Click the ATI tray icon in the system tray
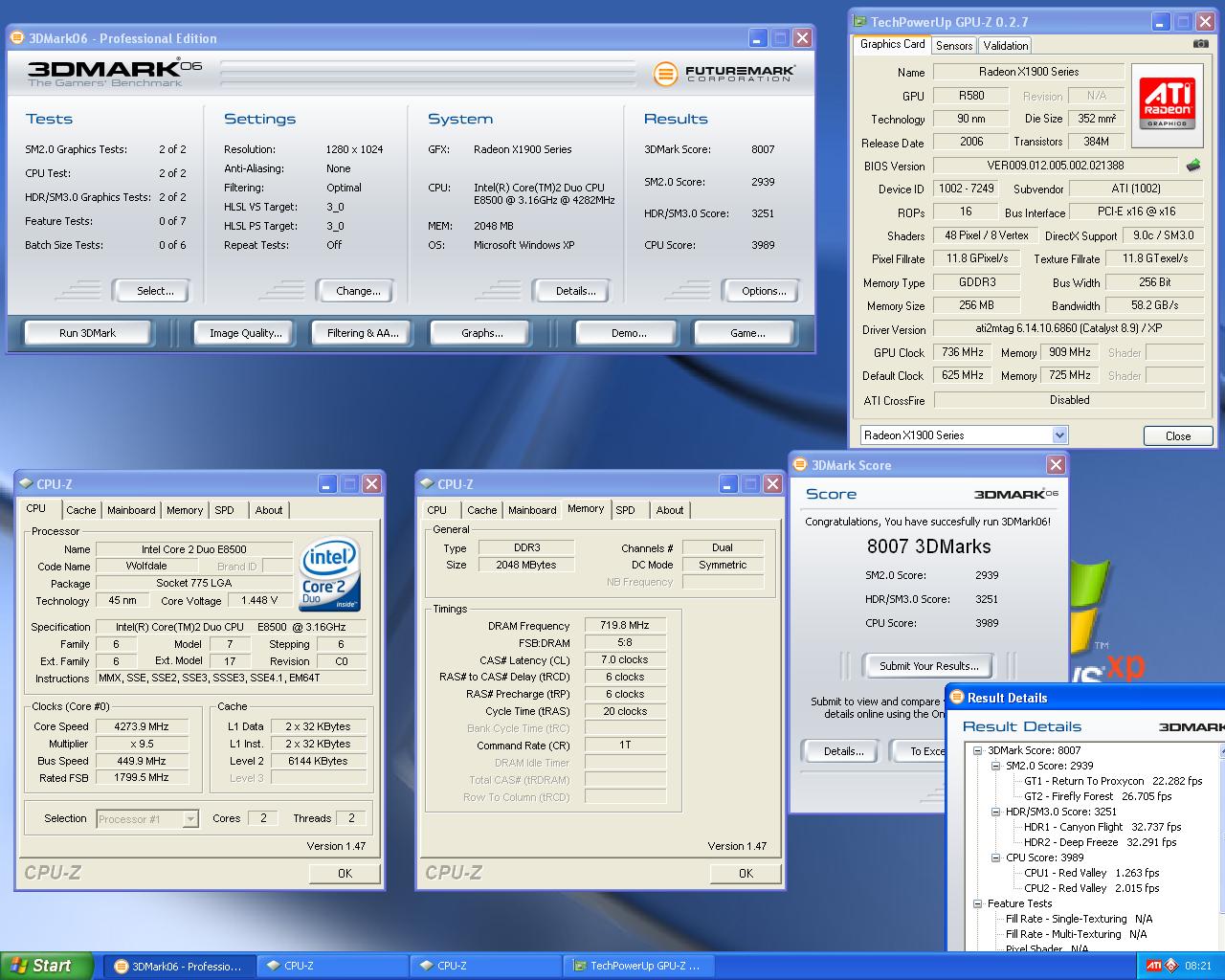This screenshot has height=980, width=1225. click(1154, 966)
